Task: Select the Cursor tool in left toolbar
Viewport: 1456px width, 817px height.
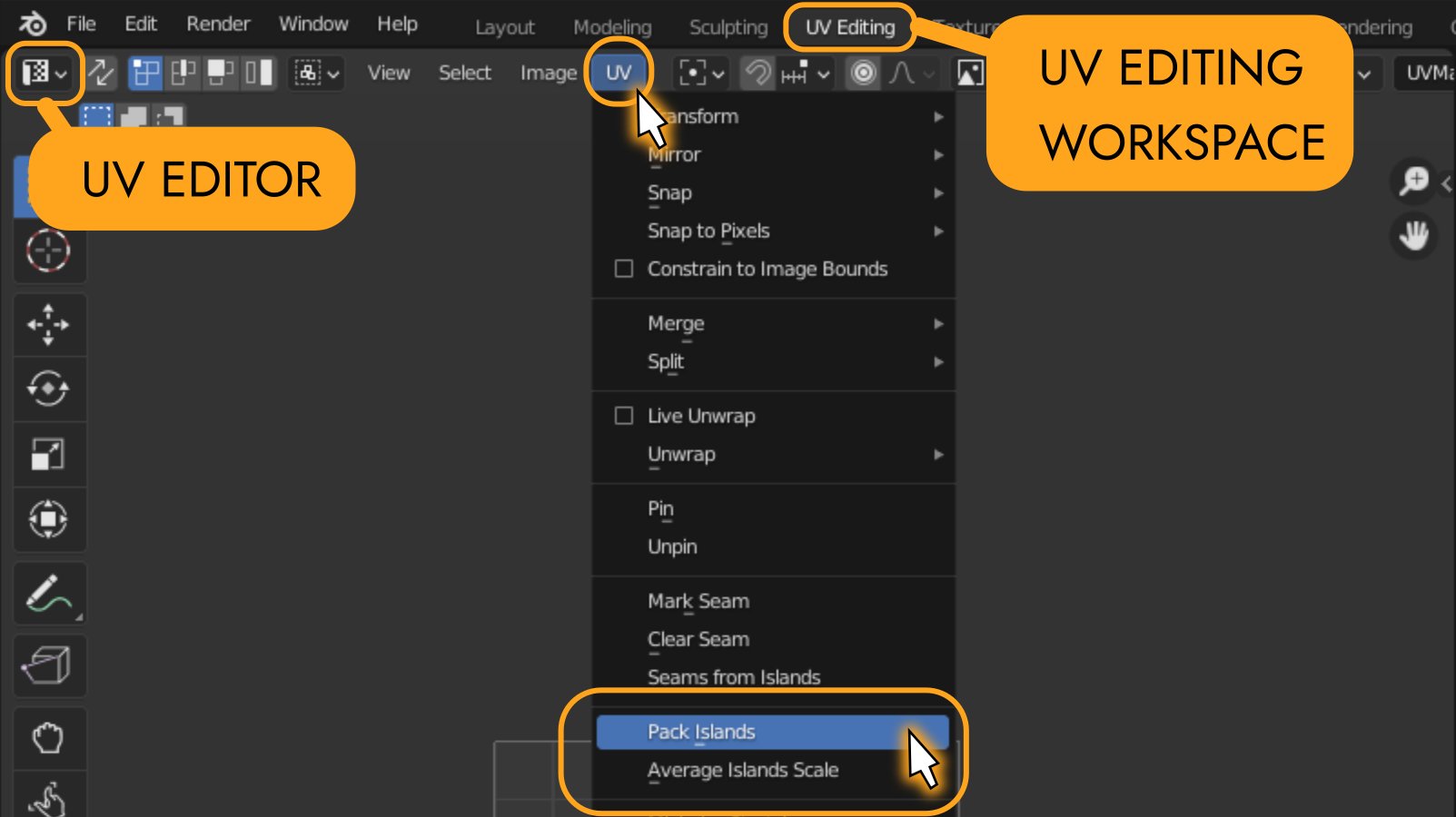Action: 48,251
